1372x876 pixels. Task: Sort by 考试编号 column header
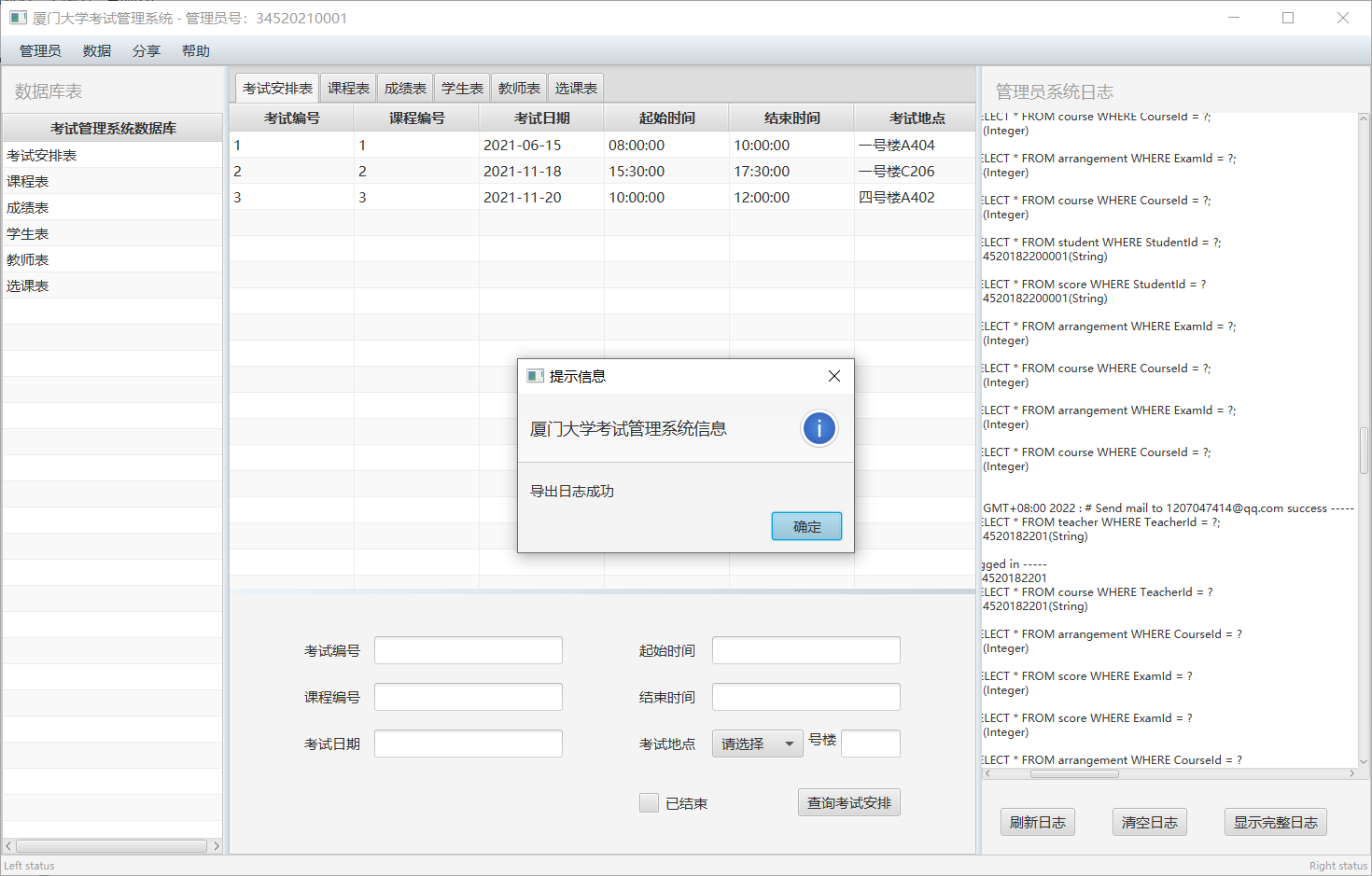click(292, 118)
